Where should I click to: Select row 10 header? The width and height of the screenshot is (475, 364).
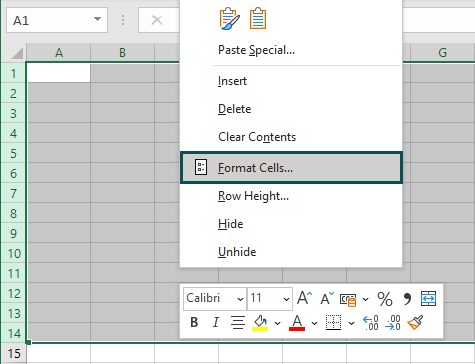pyautogui.click(x=13, y=253)
